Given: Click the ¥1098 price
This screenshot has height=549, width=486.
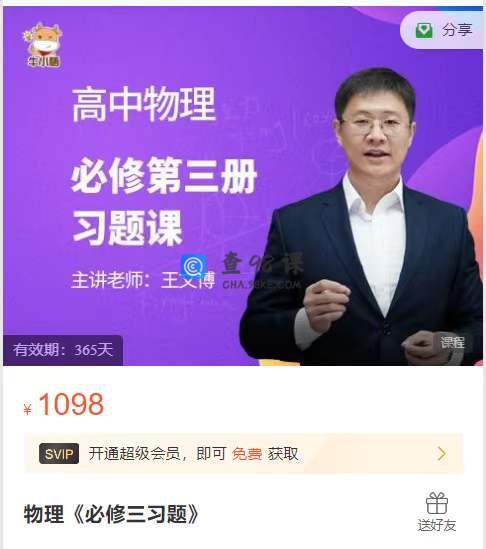Looking at the screenshot, I should pos(64,404).
